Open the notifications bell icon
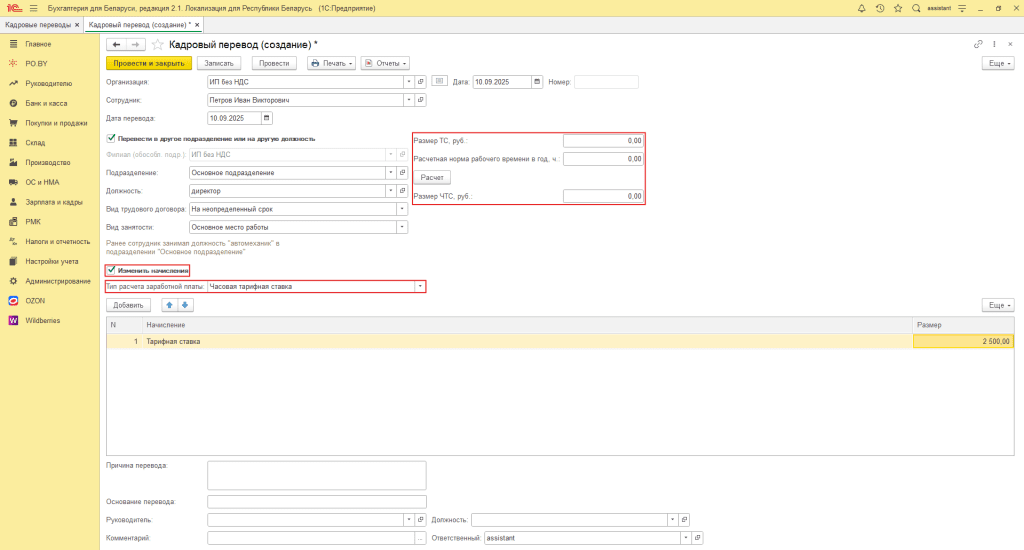This screenshot has width=1024, height=550. click(x=861, y=8)
